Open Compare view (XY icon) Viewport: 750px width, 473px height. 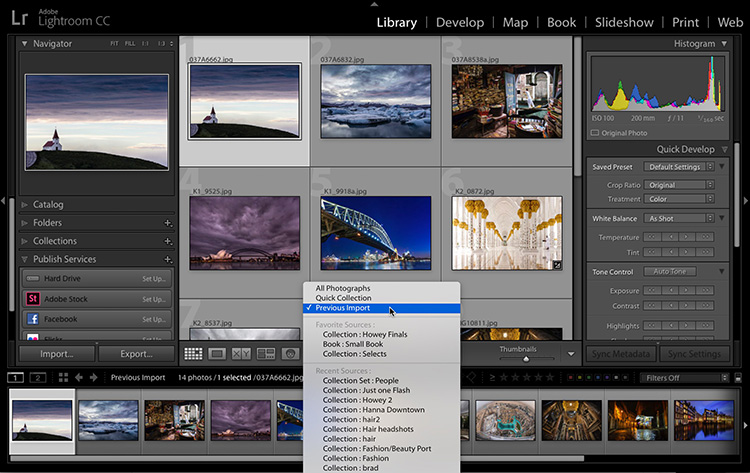[x=241, y=354]
